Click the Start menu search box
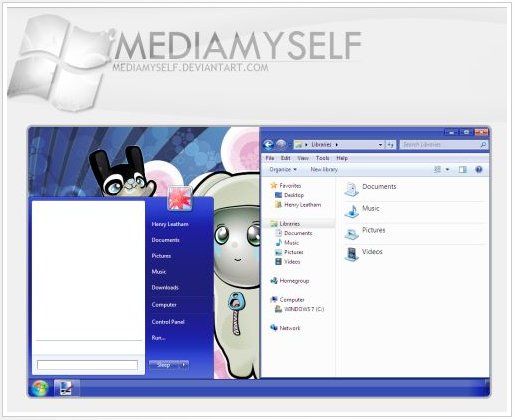 pyautogui.click(x=87, y=365)
